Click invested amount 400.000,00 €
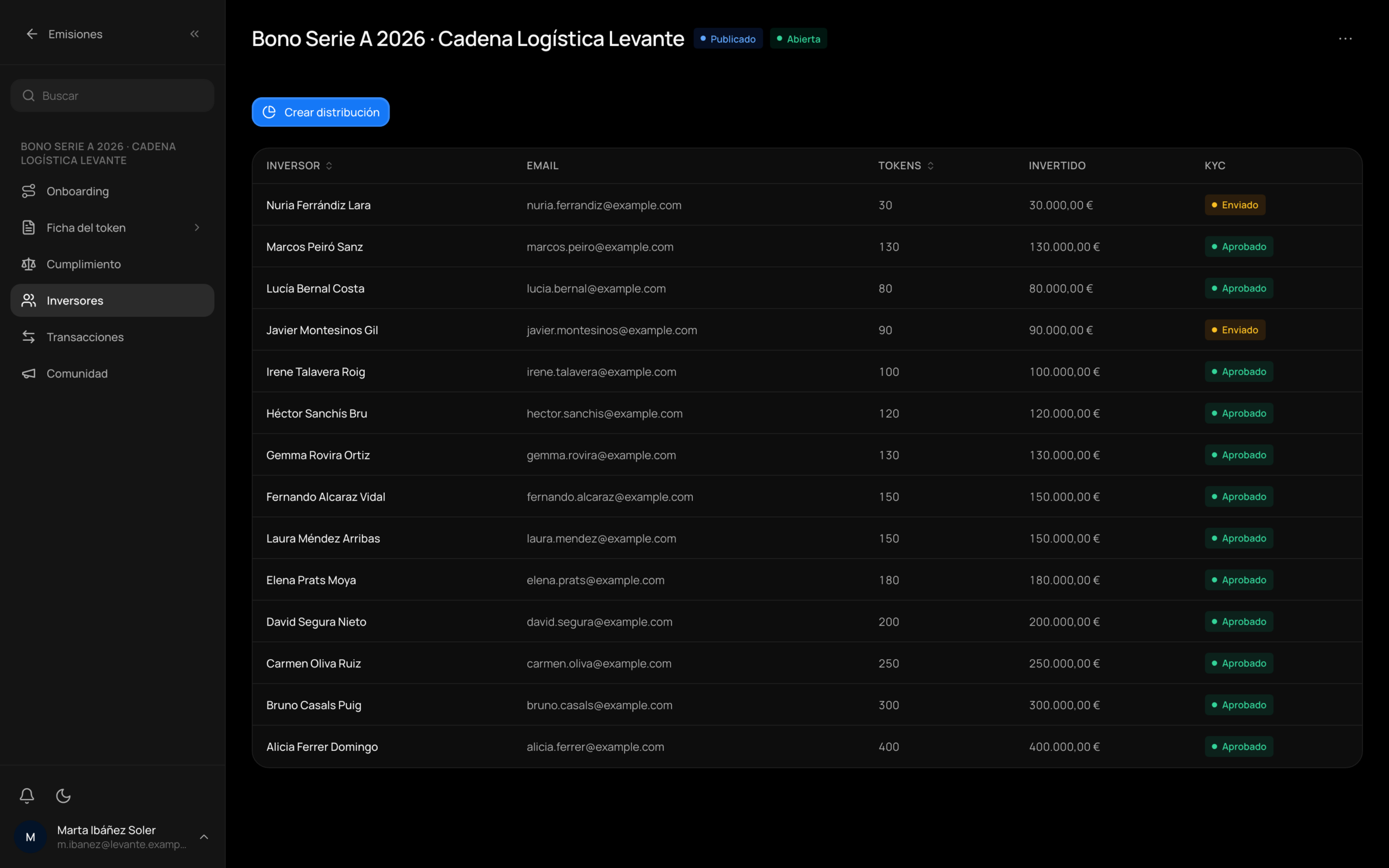Image resolution: width=1389 pixels, height=868 pixels. coord(1064,747)
